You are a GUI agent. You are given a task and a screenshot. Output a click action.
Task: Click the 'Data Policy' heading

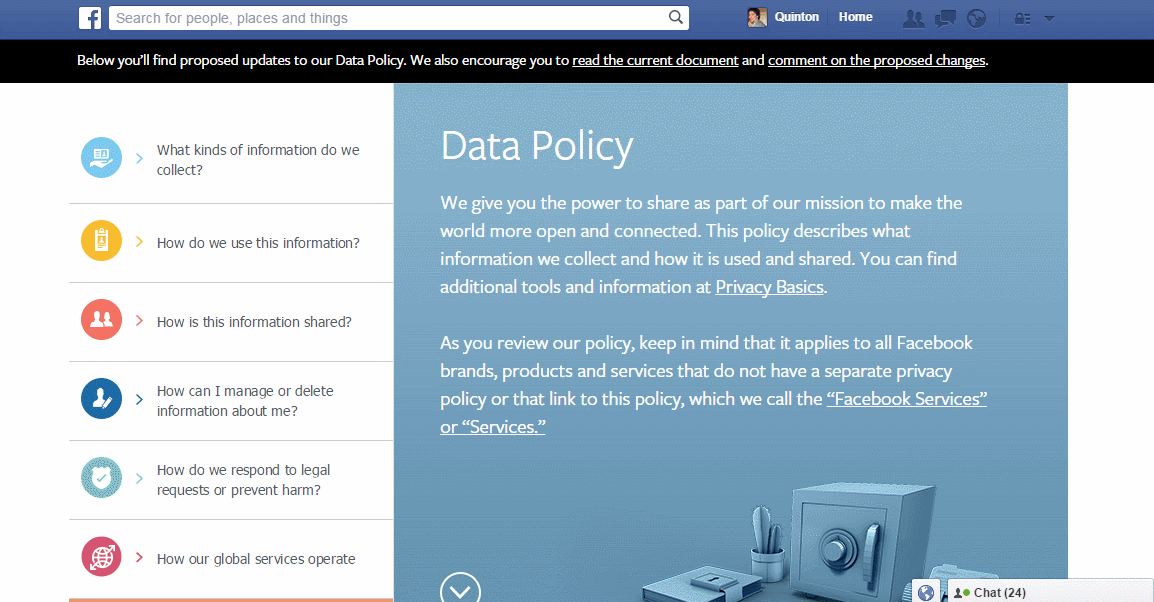pos(537,146)
